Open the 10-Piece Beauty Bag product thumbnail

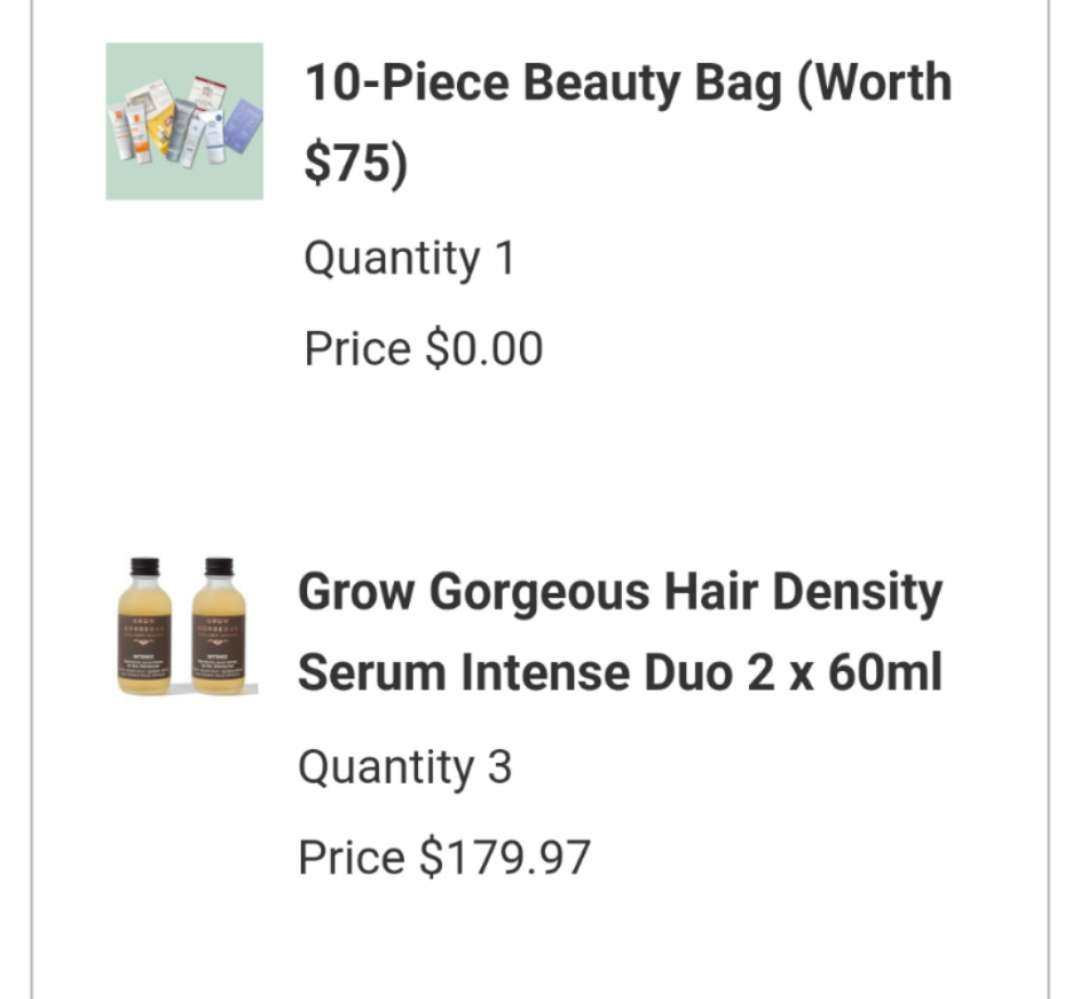click(184, 121)
